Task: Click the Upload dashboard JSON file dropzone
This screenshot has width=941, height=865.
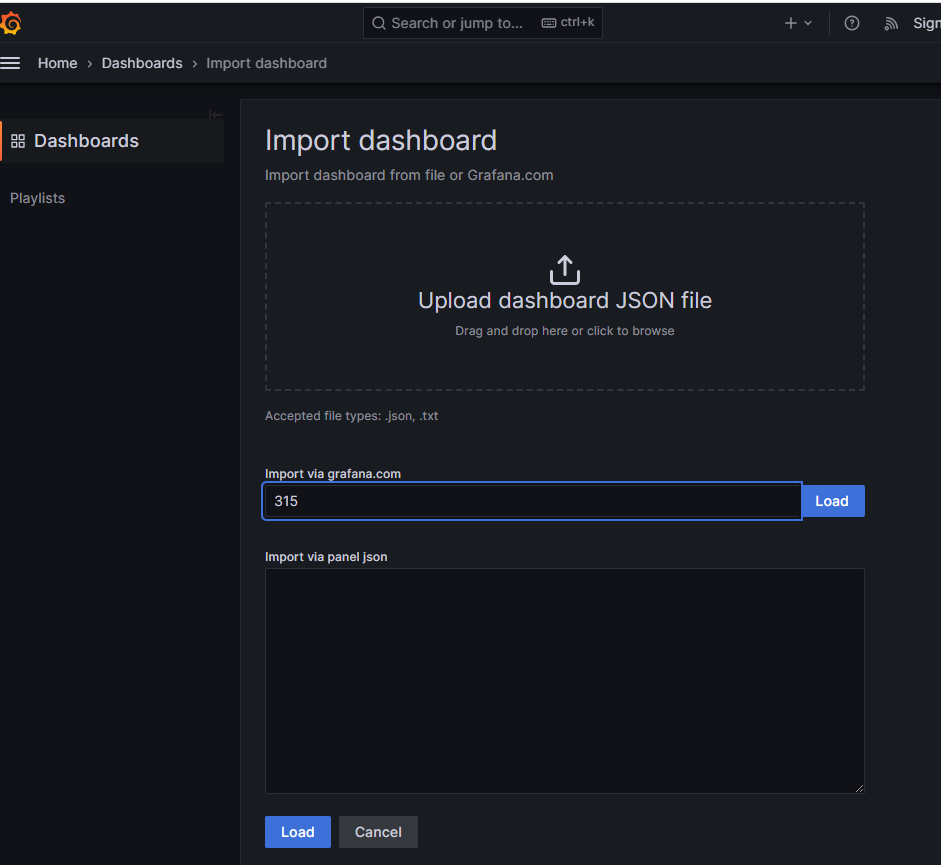Action: point(565,297)
